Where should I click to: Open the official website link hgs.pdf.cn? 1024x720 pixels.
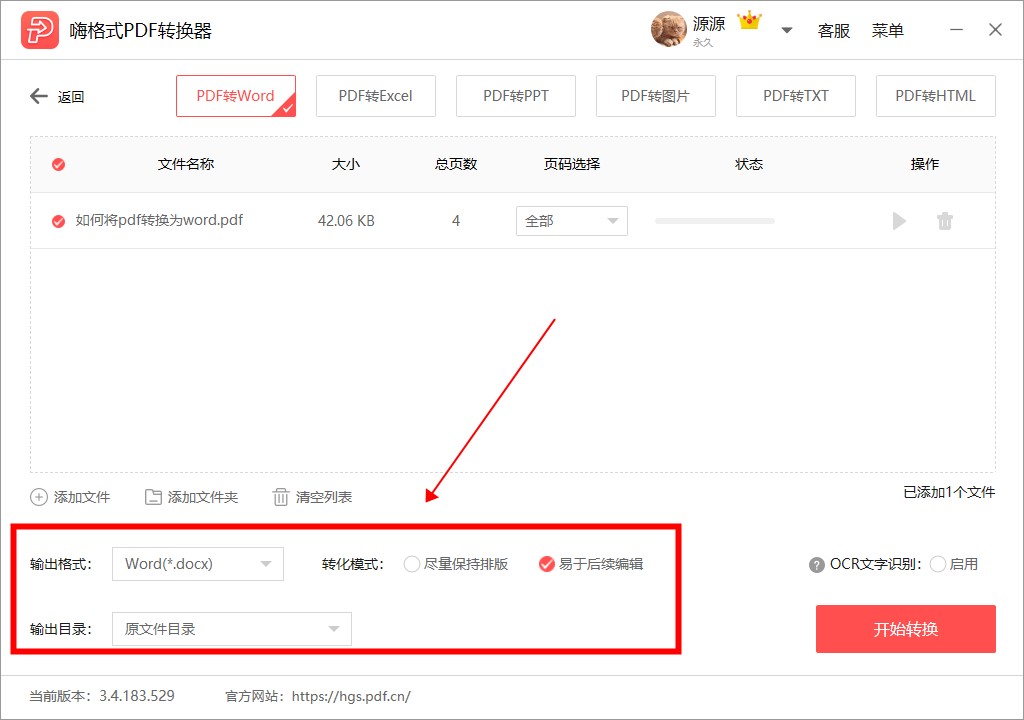tap(351, 696)
